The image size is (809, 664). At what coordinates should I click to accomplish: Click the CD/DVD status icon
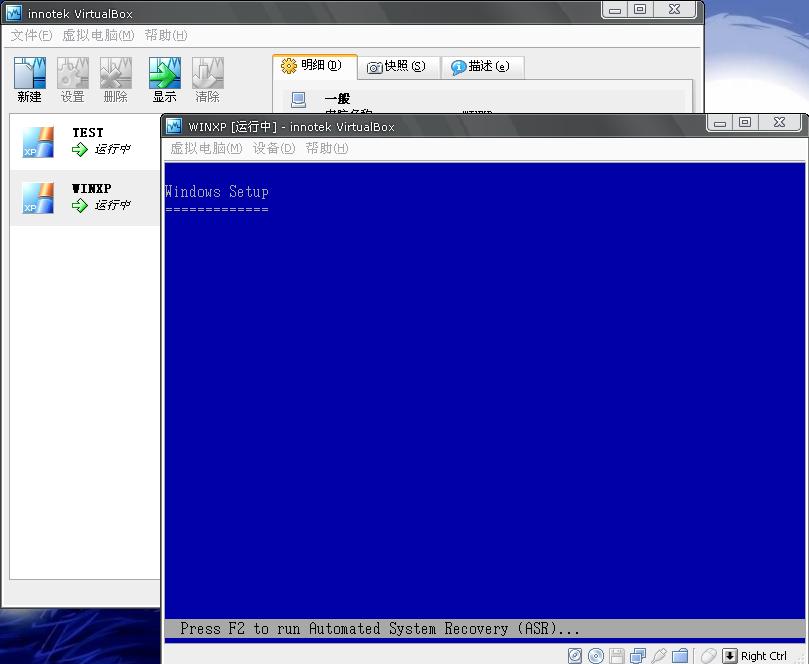pyautogui.click(x=596, y=656)
